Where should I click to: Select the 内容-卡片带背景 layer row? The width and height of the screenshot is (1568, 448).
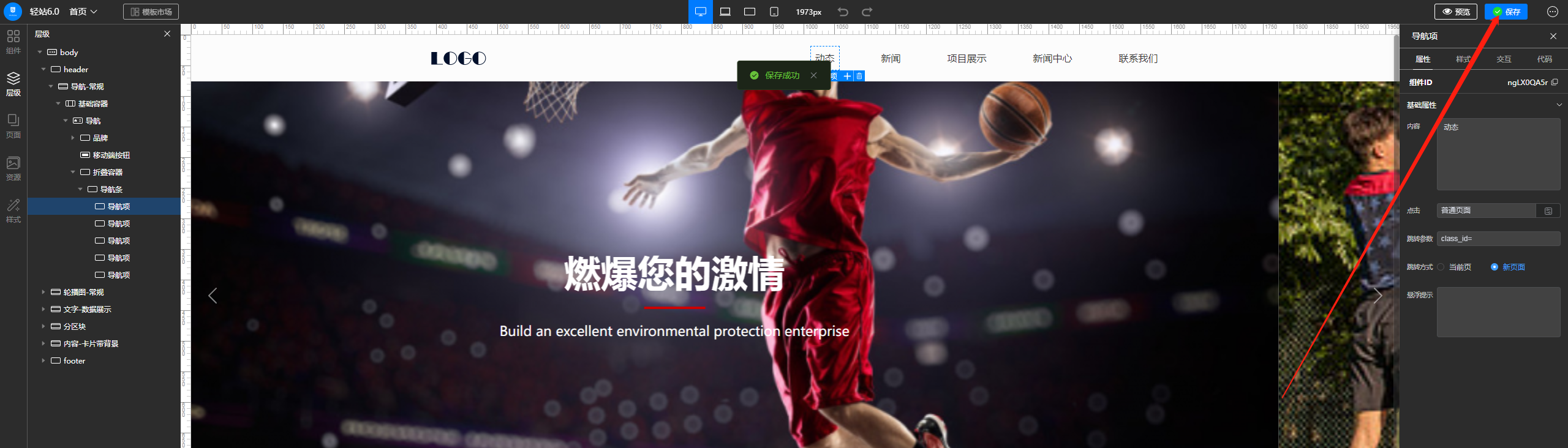pyautogui.click(x=104, y=343)
